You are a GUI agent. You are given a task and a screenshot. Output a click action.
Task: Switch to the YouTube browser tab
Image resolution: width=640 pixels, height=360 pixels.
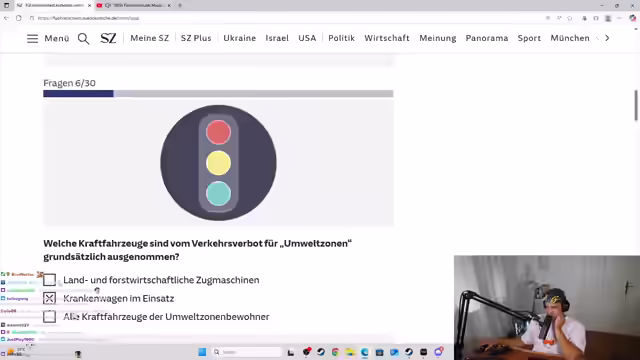(x=134, y=5)
